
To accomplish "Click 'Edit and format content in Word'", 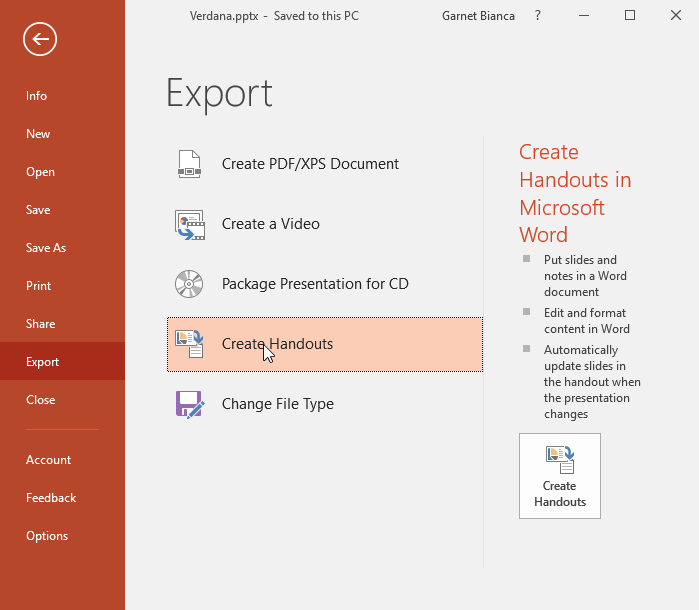I will [x=587, y=321].
